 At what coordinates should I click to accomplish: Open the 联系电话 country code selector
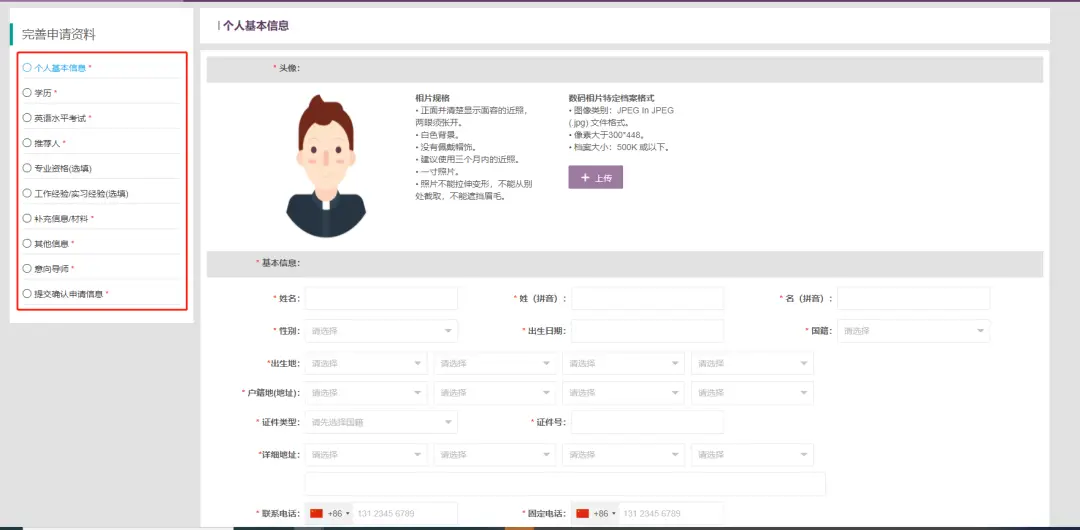(330, 513)
